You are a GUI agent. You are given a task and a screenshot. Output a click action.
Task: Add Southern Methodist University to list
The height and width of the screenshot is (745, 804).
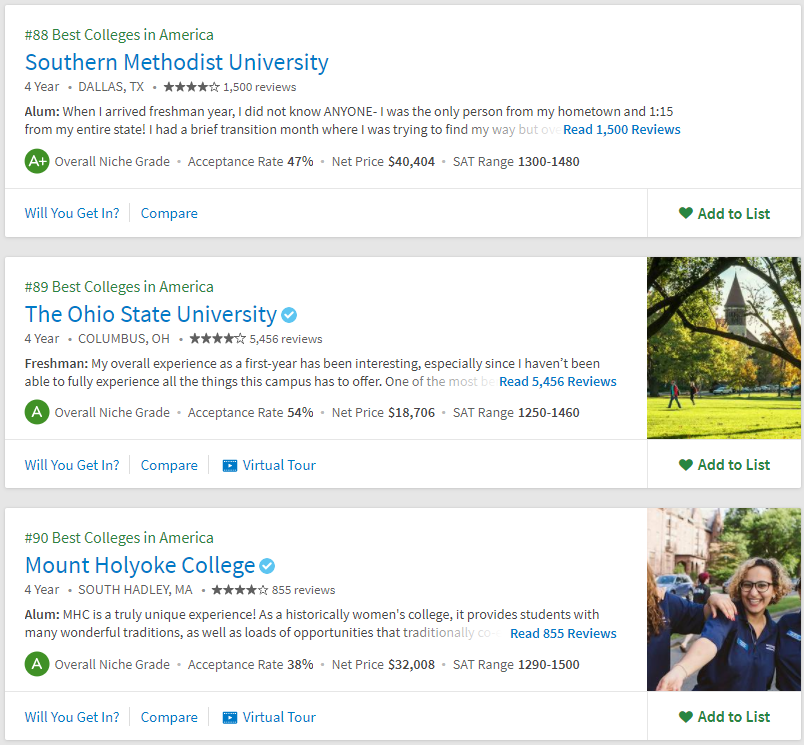coord(724,213)
